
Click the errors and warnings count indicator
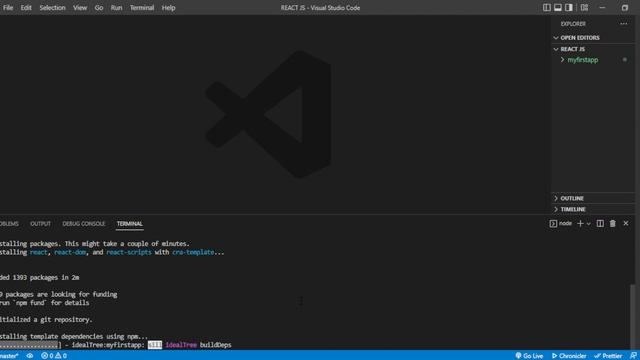pyautogui.click(x=53, y=356)
